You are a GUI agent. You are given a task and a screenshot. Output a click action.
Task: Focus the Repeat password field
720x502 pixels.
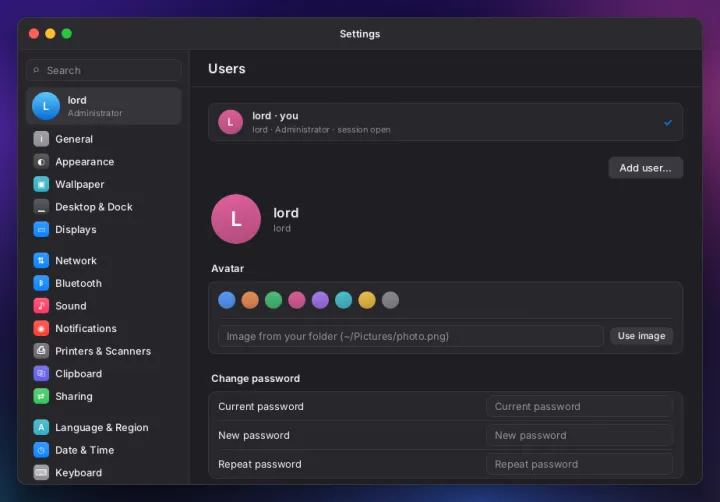coord(579,464)
